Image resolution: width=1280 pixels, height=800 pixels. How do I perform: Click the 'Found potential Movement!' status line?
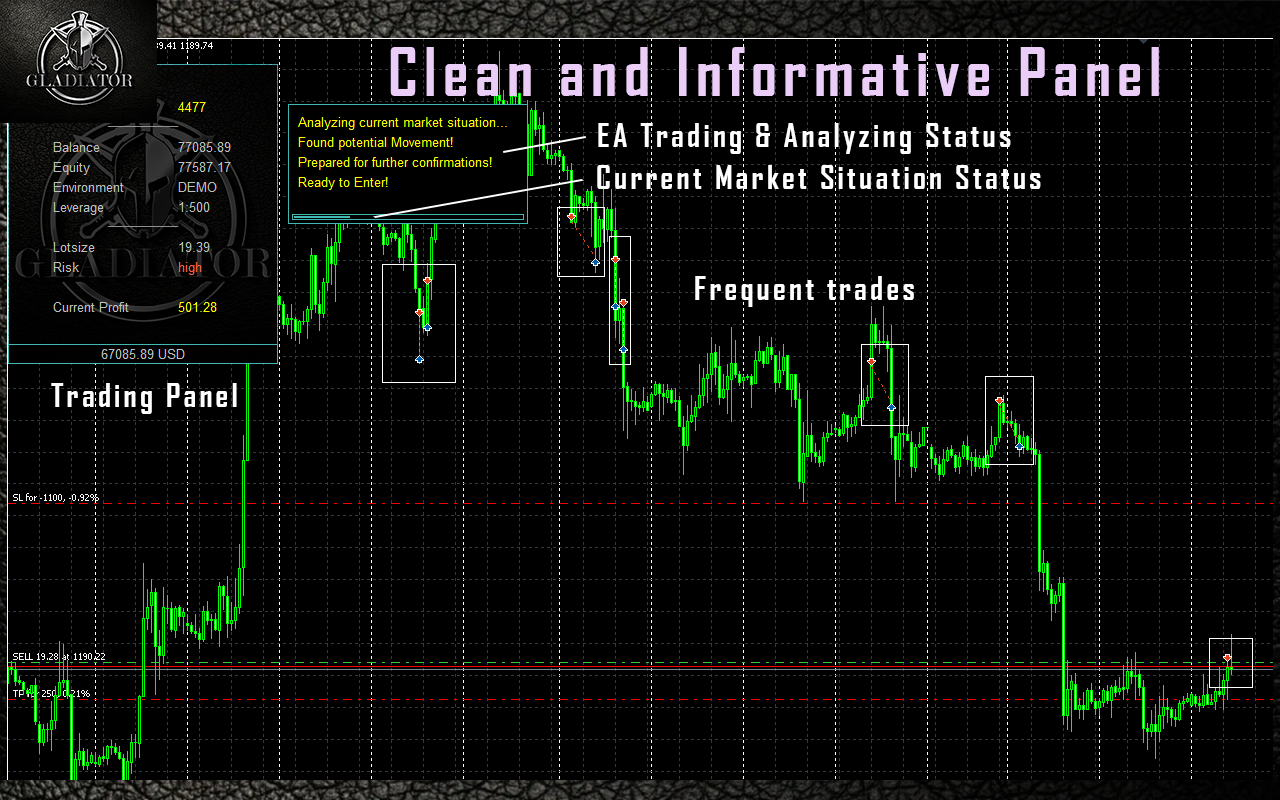point(376,143)
